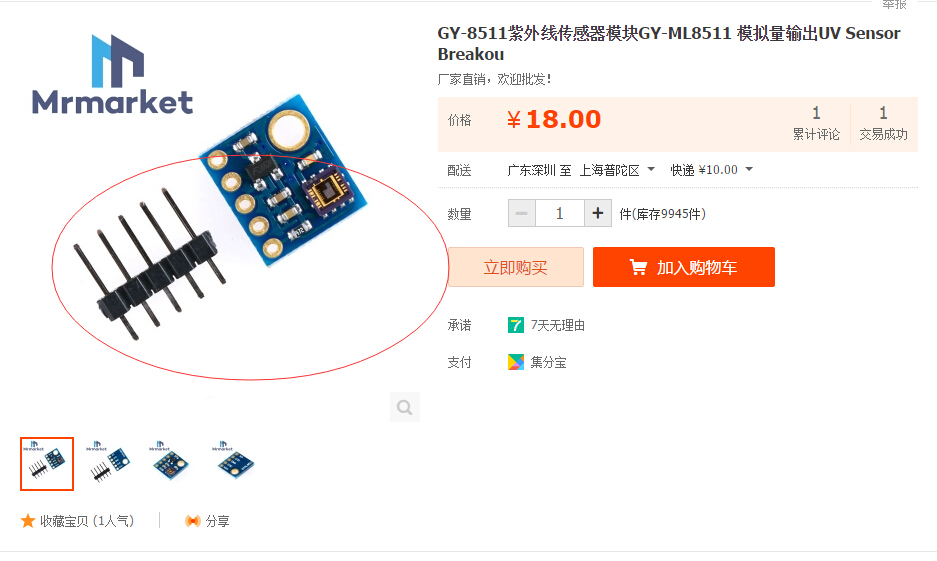Screen dimensions: 937x561
Task: Click the Mrmarket logo on the image
Action: [112, 74]
